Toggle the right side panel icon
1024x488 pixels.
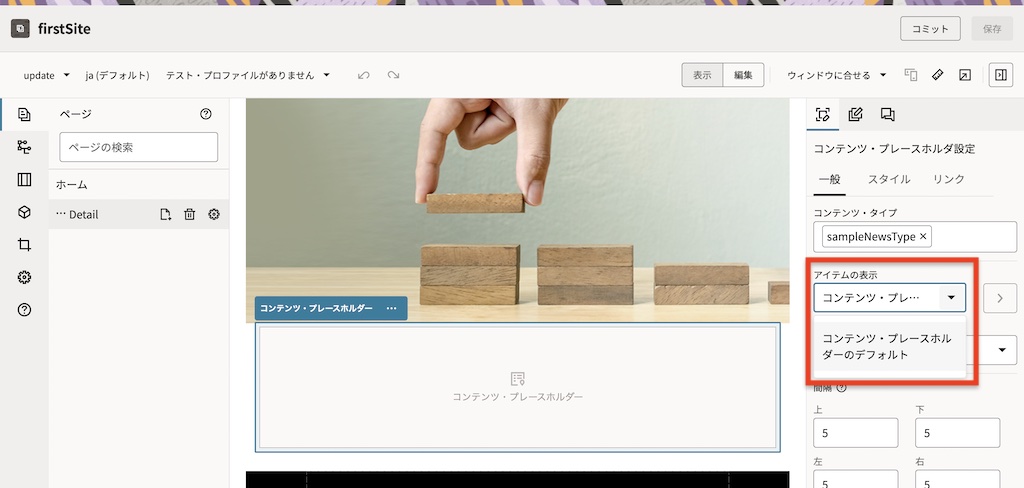click(1000, 75)
